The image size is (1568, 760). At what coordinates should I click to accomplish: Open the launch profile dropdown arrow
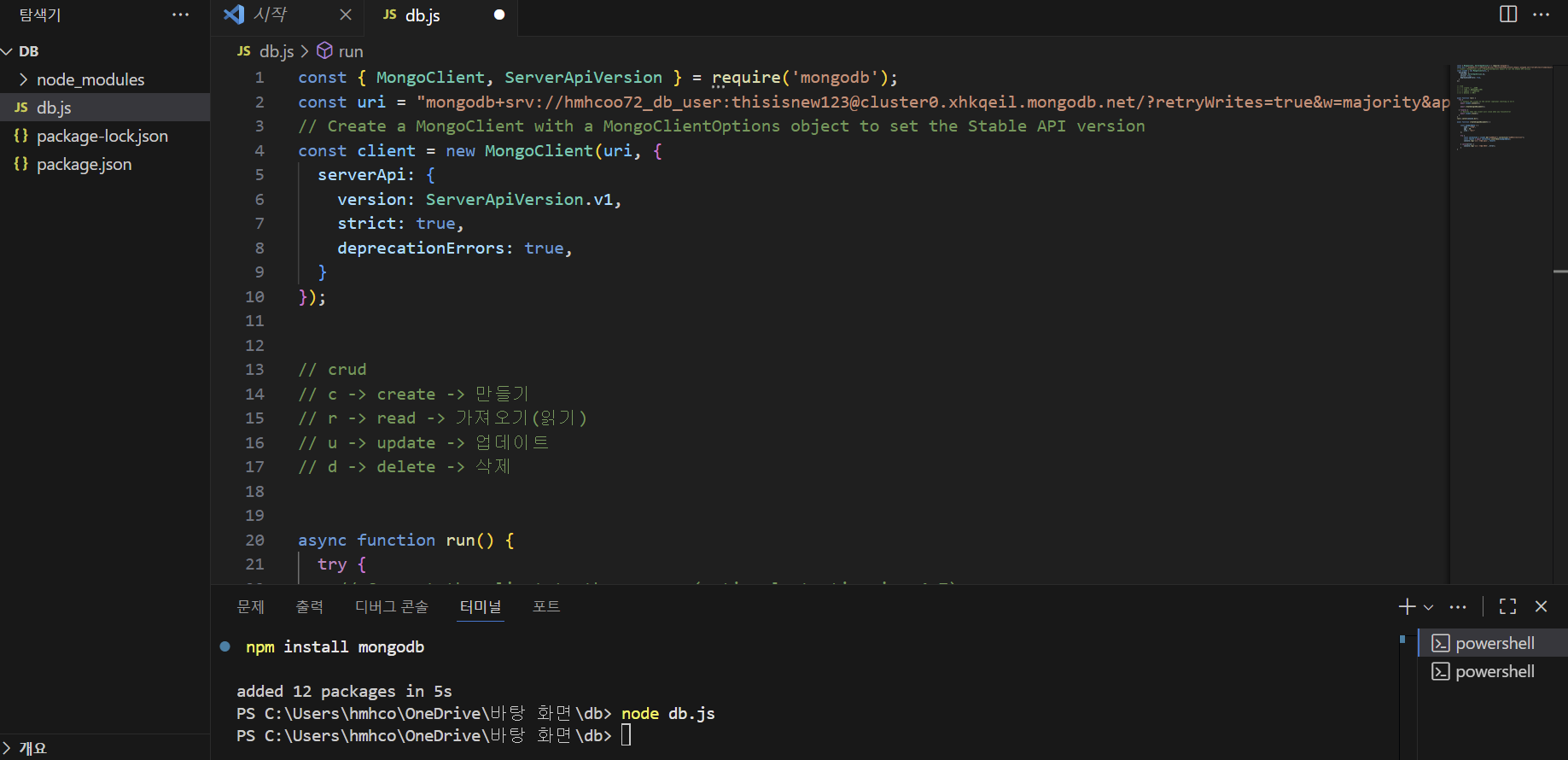tap(1429, 607)
